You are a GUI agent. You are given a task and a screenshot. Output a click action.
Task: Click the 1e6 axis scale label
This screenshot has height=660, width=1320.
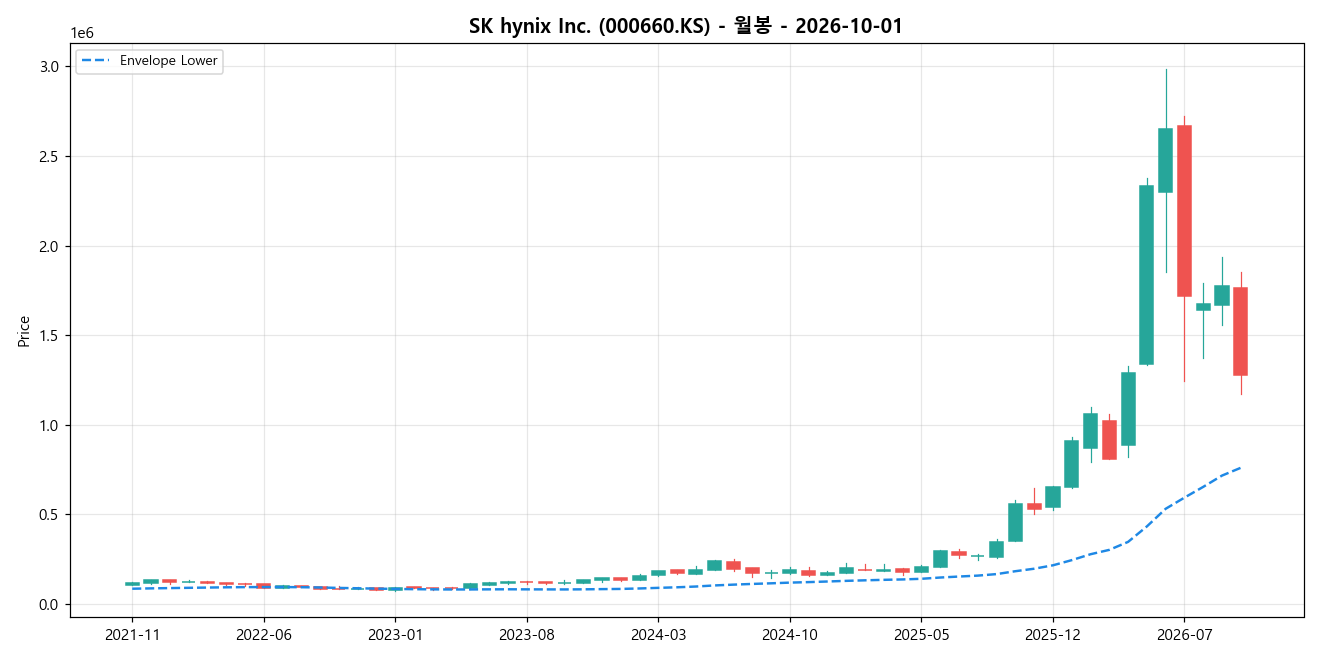[x=80, y=34]
